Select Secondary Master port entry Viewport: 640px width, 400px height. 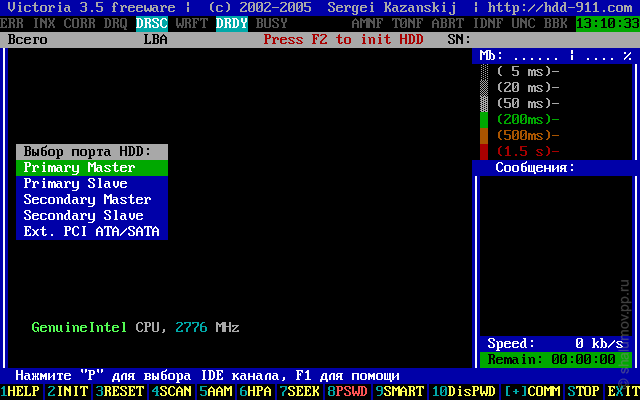[x=92, y=200]
